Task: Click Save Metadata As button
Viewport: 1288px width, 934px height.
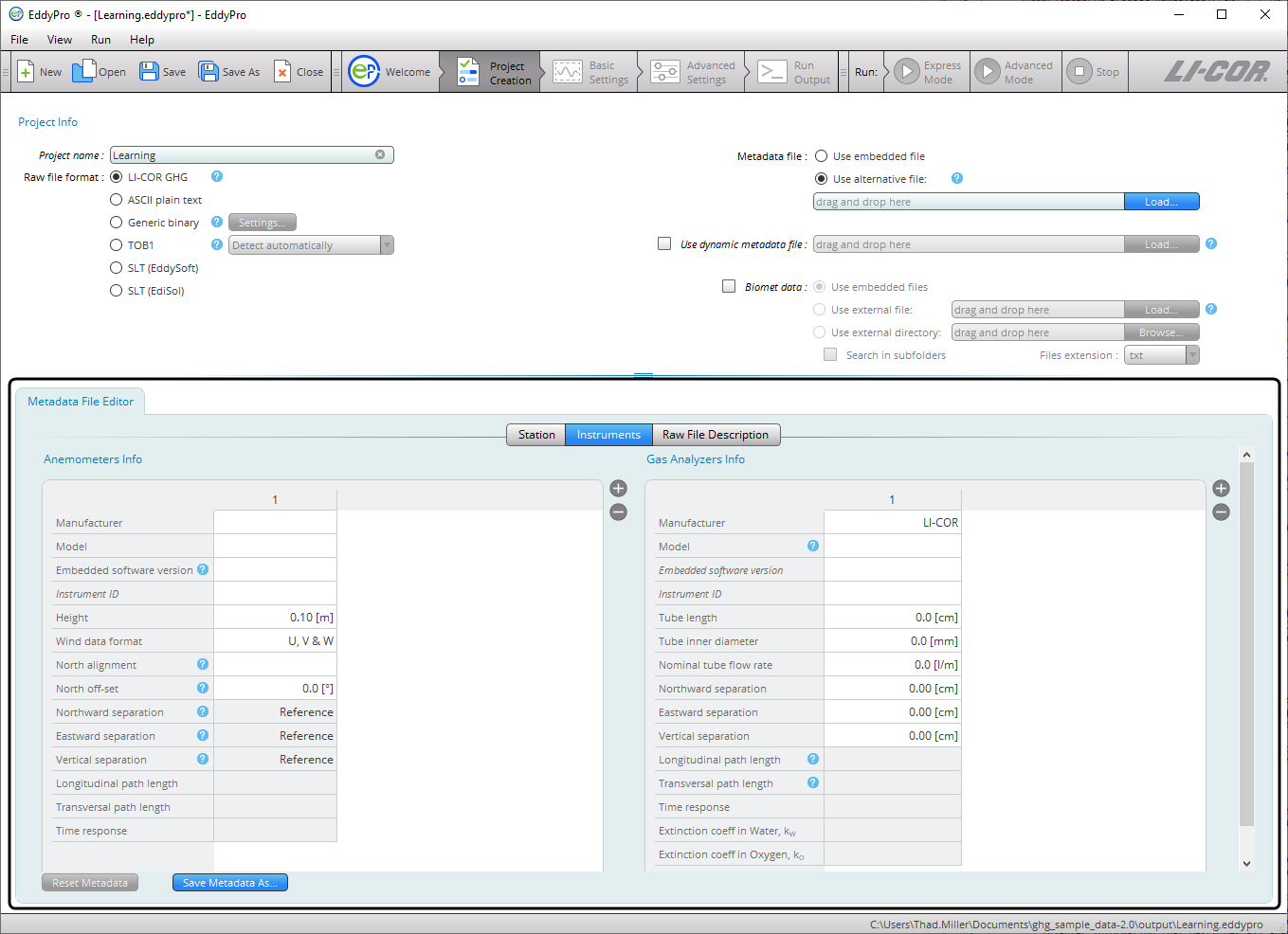Action: (230, 883)
